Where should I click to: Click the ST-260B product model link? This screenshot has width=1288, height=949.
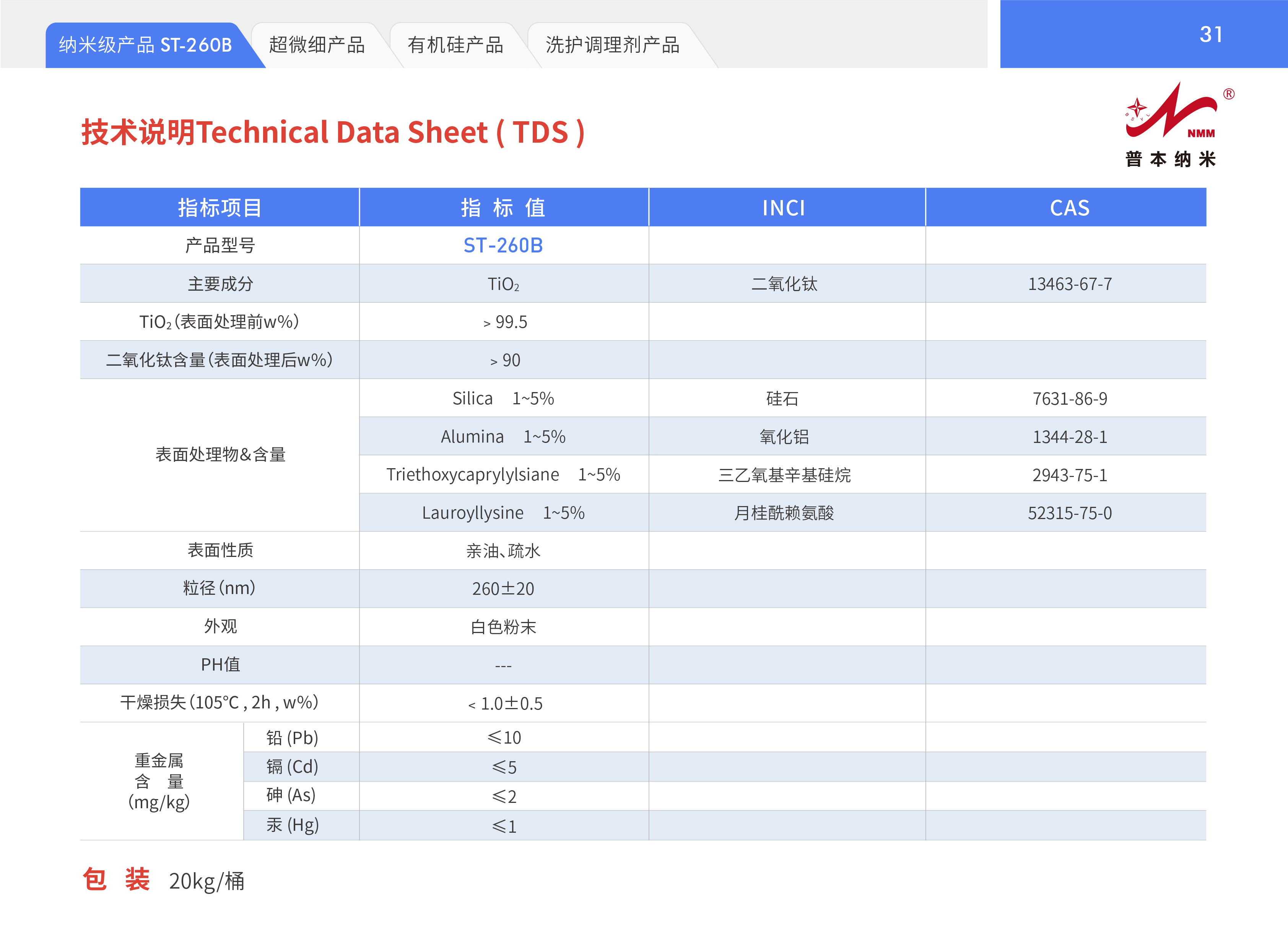pos(503,245)
